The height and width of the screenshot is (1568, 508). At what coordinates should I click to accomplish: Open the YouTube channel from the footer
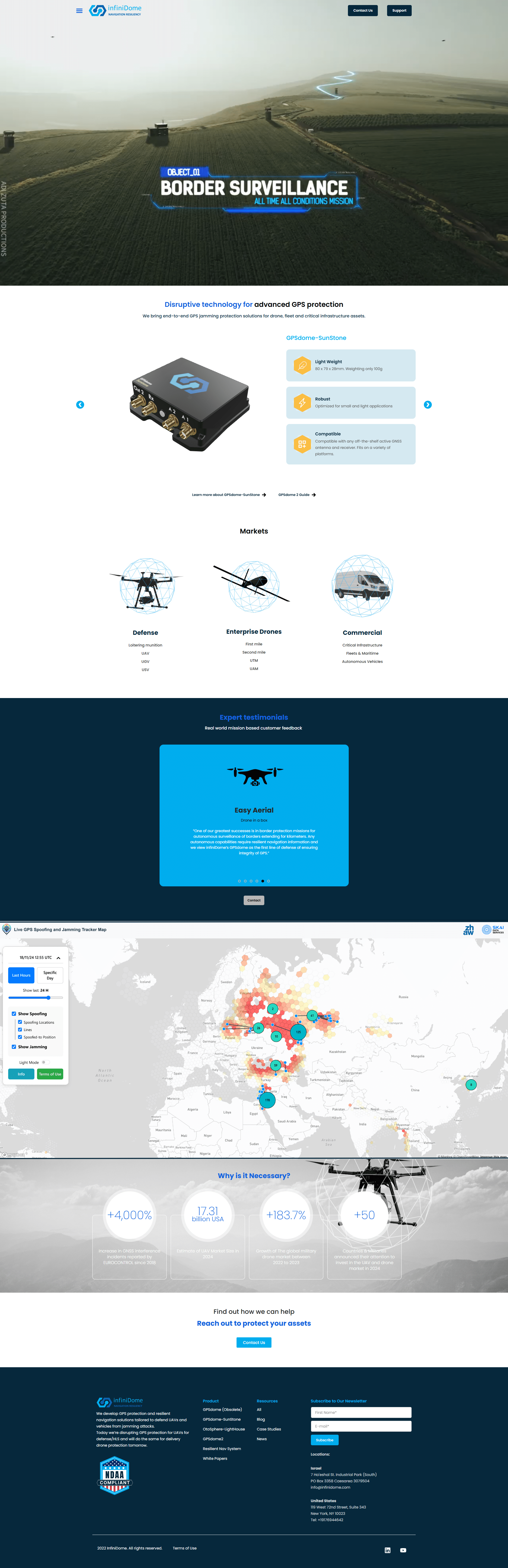click(403, 1550)
